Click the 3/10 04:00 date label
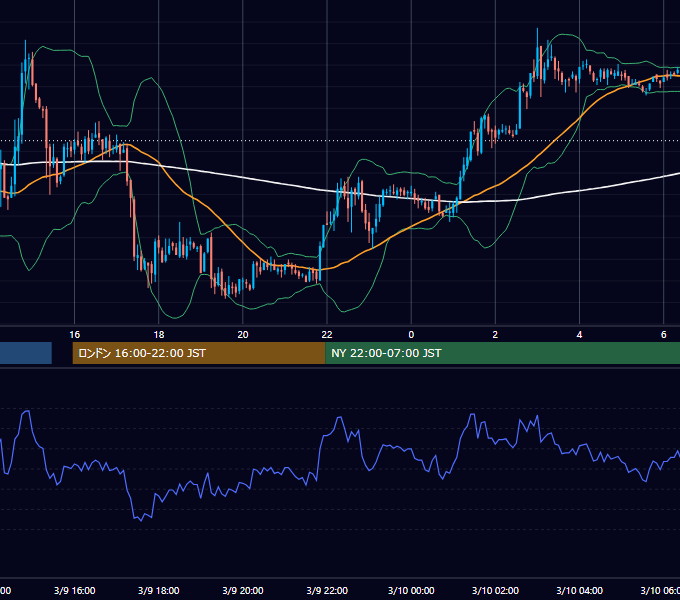The width and height of the screenshot is (680, 600). [579, 590]
